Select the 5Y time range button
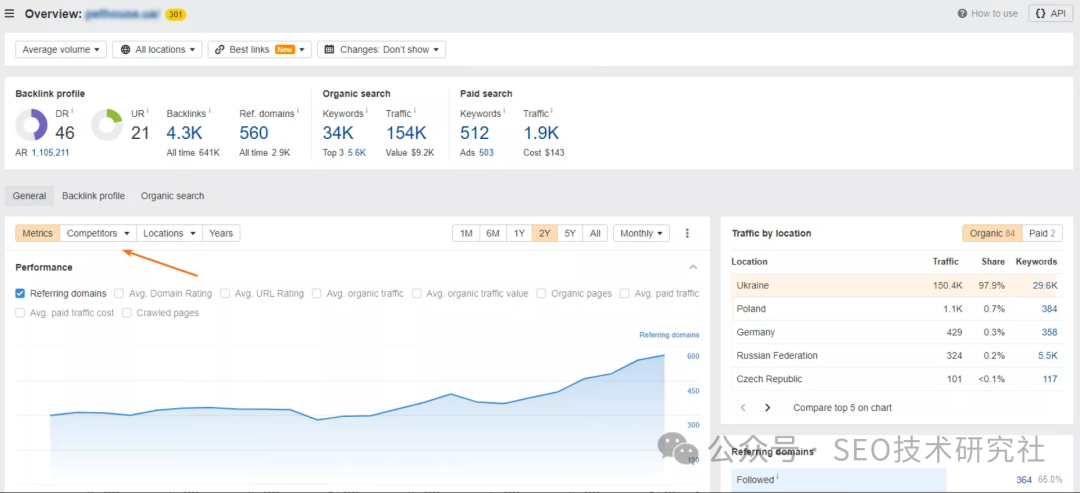 tap(570, 233)
